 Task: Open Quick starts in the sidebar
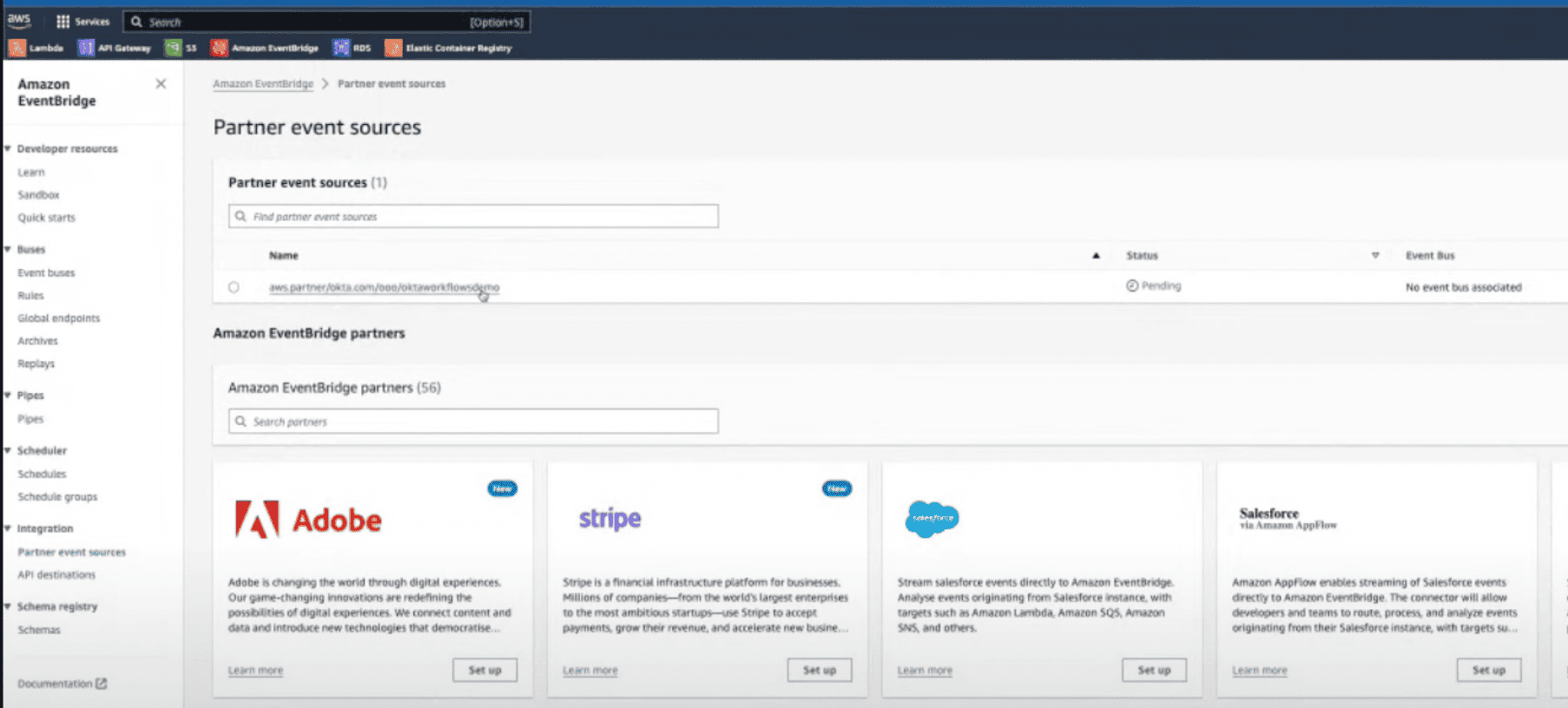(46, 218)
